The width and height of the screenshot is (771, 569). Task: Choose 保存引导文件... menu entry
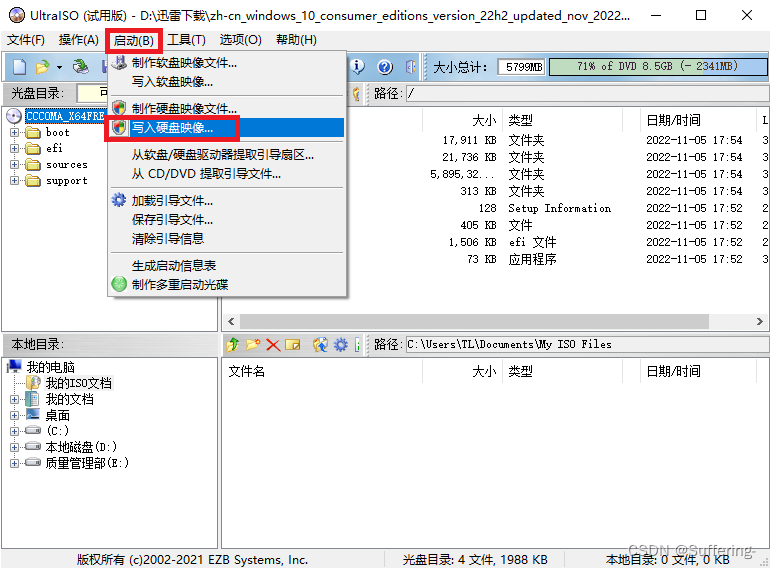[227, 219]
